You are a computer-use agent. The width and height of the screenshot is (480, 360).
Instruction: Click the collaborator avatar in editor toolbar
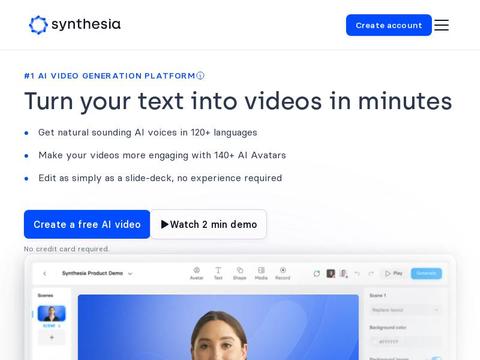coord(331,274)
